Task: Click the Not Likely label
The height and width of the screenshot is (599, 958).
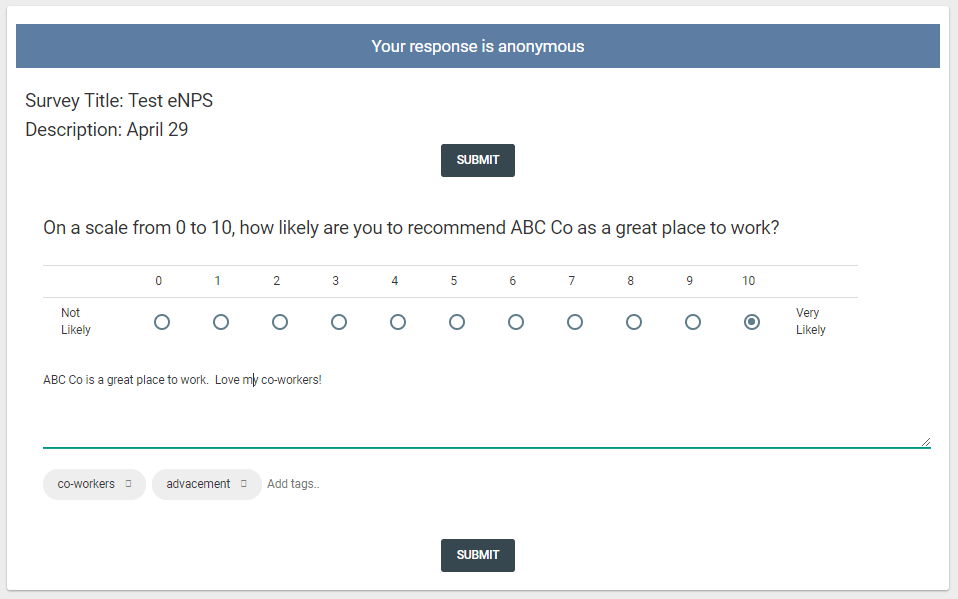Action: pos(76,321)
